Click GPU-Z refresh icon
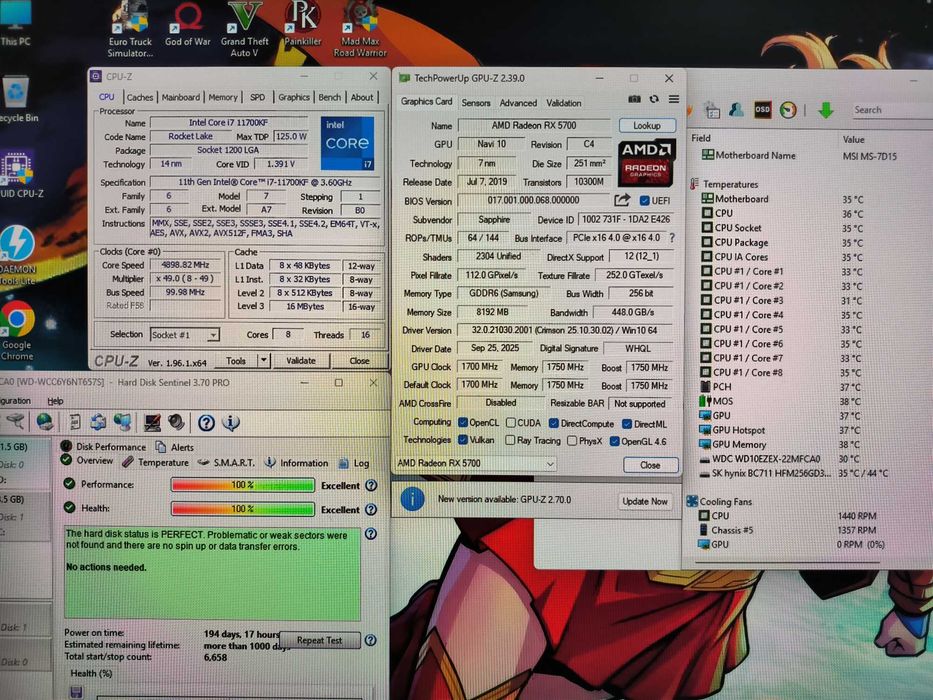The height and width of the screenshot is (700, 933). [x=654, y=99]
